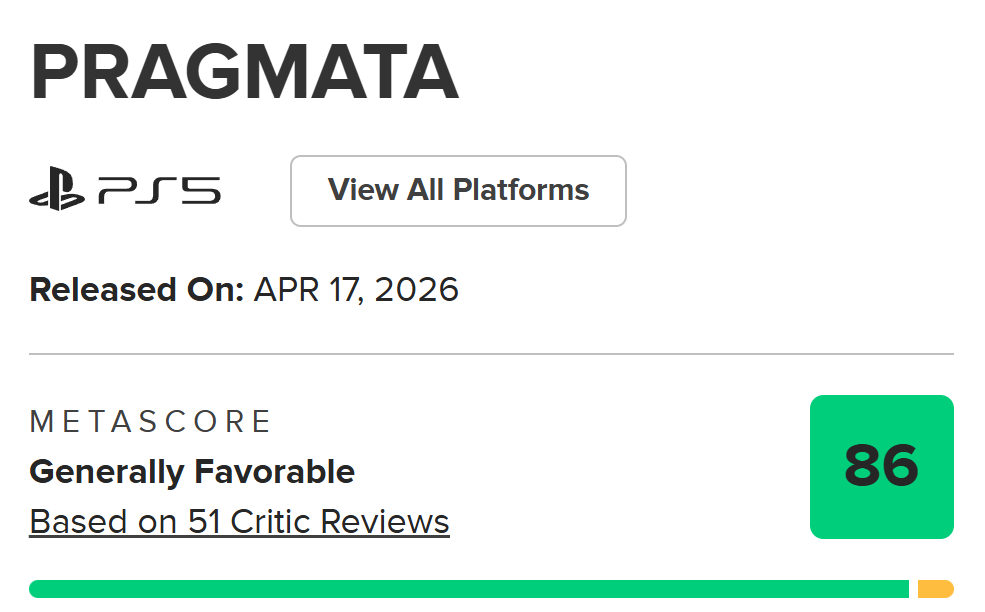Viewport: 985px width, 612px height.
Task: Click the word Favorable in the rating text
Action: [277, 471]
